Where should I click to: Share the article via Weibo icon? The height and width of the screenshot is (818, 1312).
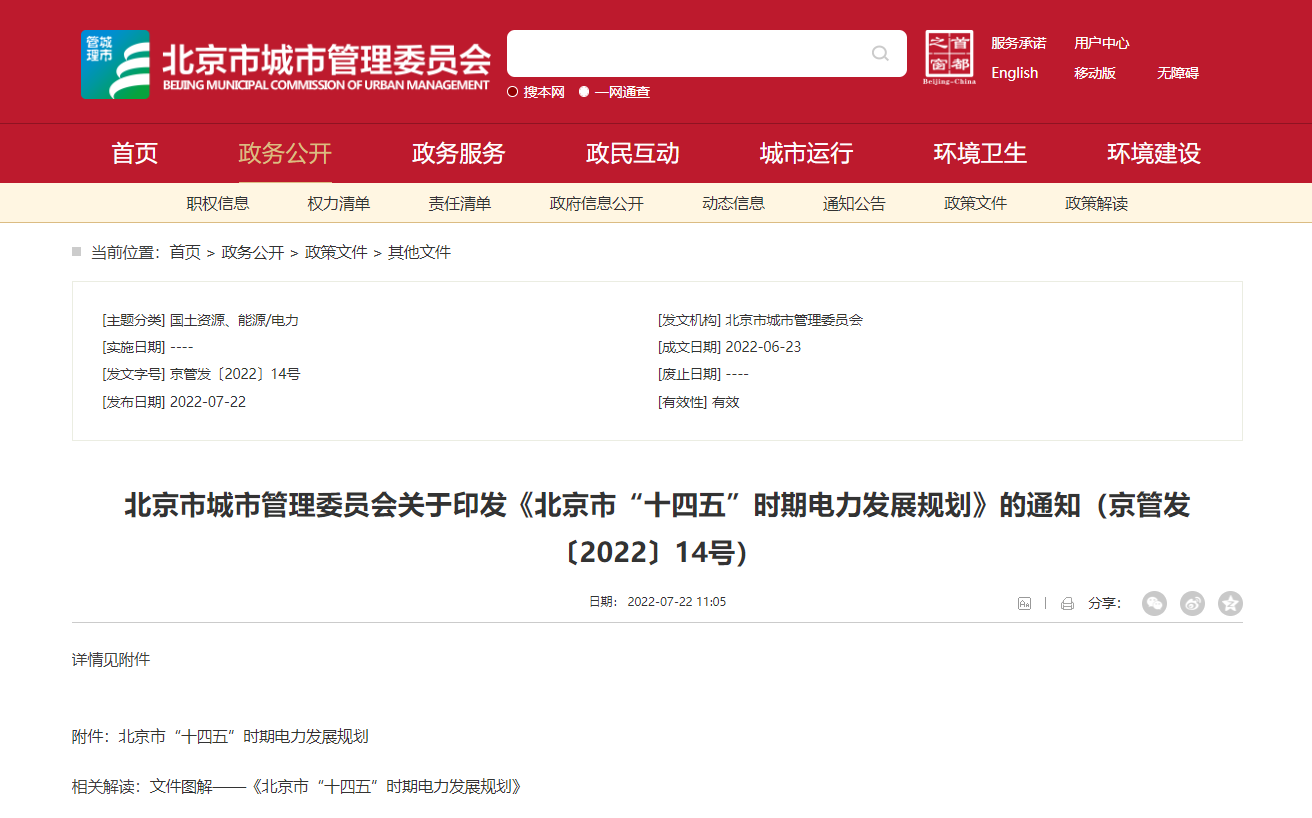point(1192,603)
